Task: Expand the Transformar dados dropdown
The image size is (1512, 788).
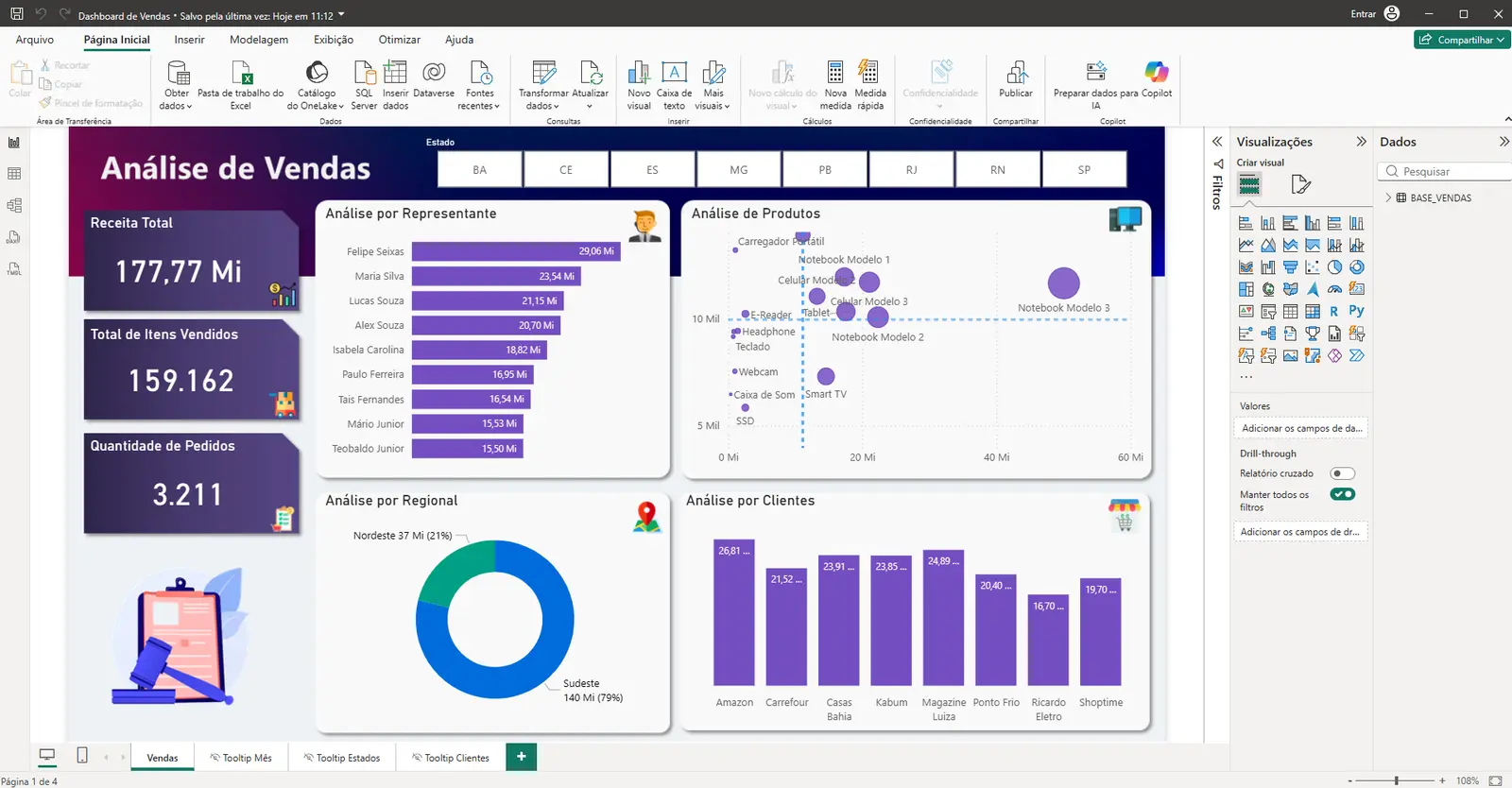Action: click(x=543, y=85)
